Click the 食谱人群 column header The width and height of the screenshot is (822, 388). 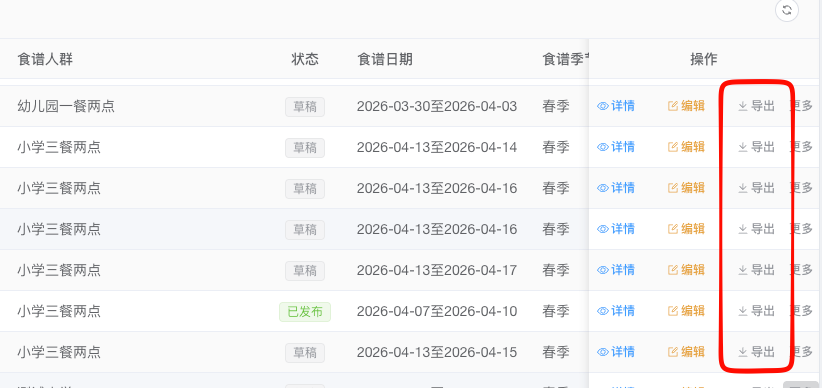coord(45,59)
